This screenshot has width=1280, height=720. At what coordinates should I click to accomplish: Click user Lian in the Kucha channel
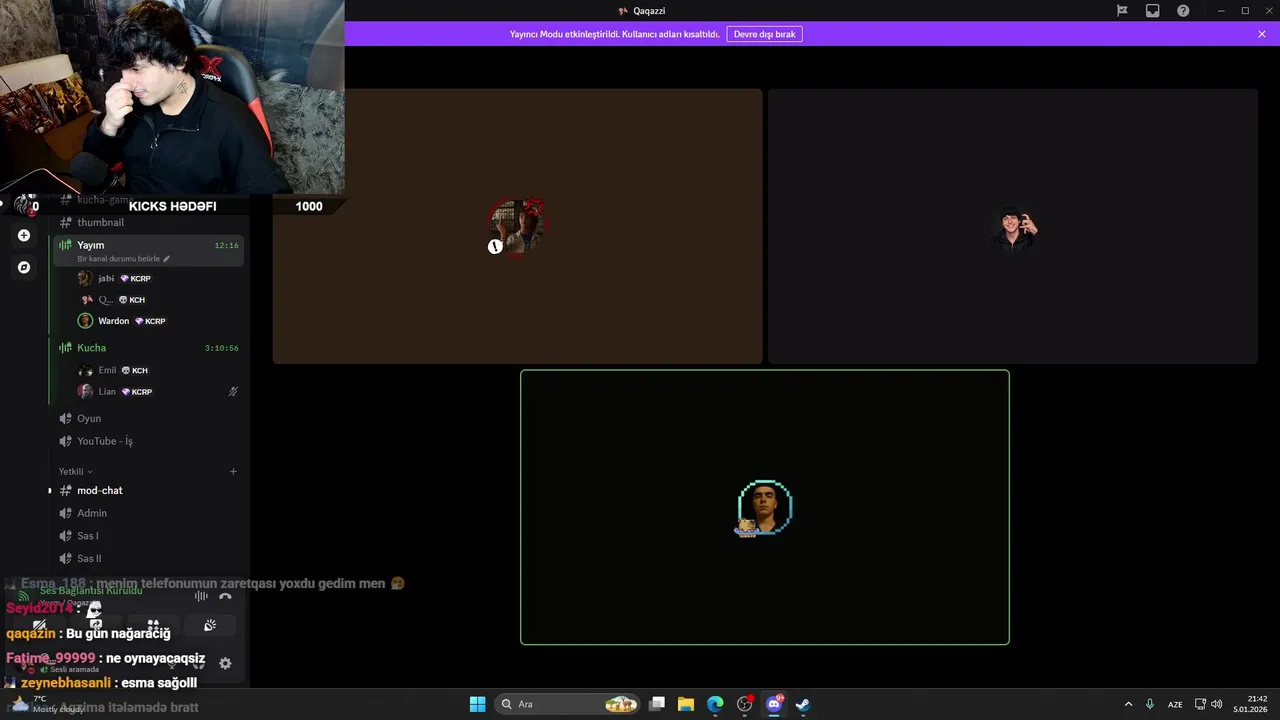coord(107,392)
